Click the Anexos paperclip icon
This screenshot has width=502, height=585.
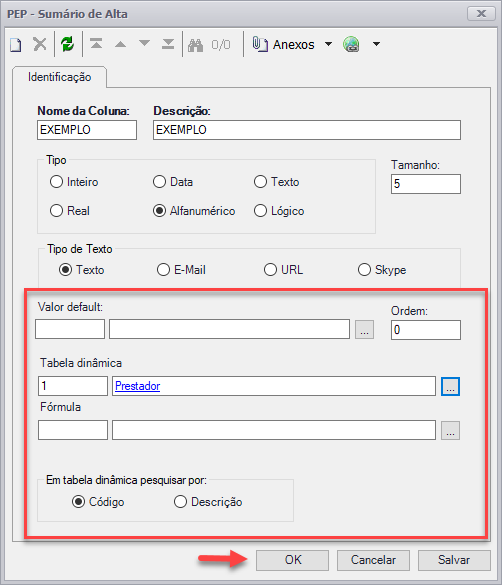coord(260,44)
